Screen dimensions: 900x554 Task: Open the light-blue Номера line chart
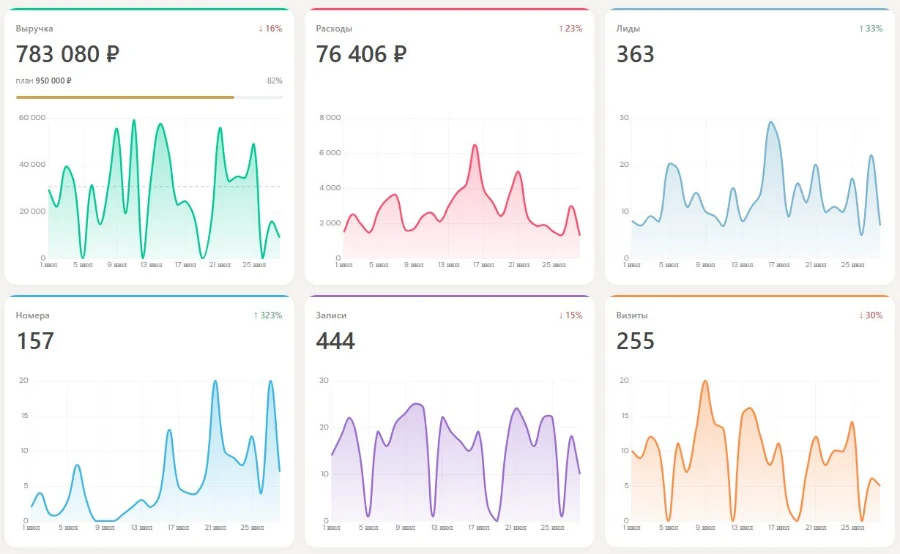[x=156, y=451]
